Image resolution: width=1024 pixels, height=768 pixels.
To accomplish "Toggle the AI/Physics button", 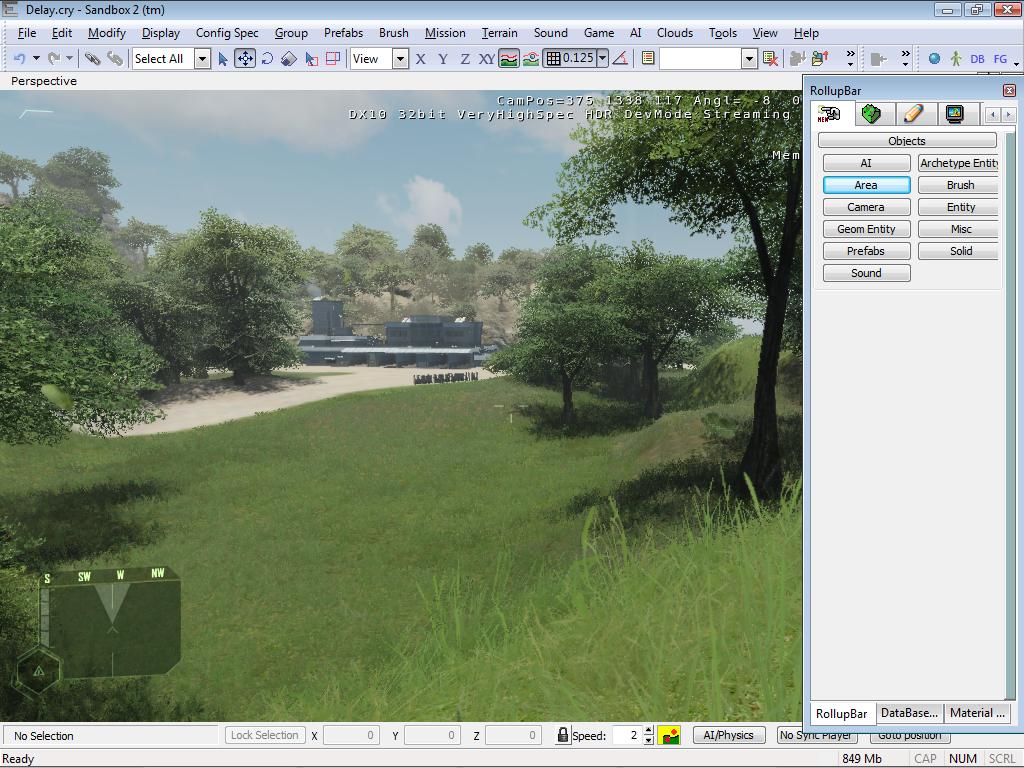I will point(729,735).
